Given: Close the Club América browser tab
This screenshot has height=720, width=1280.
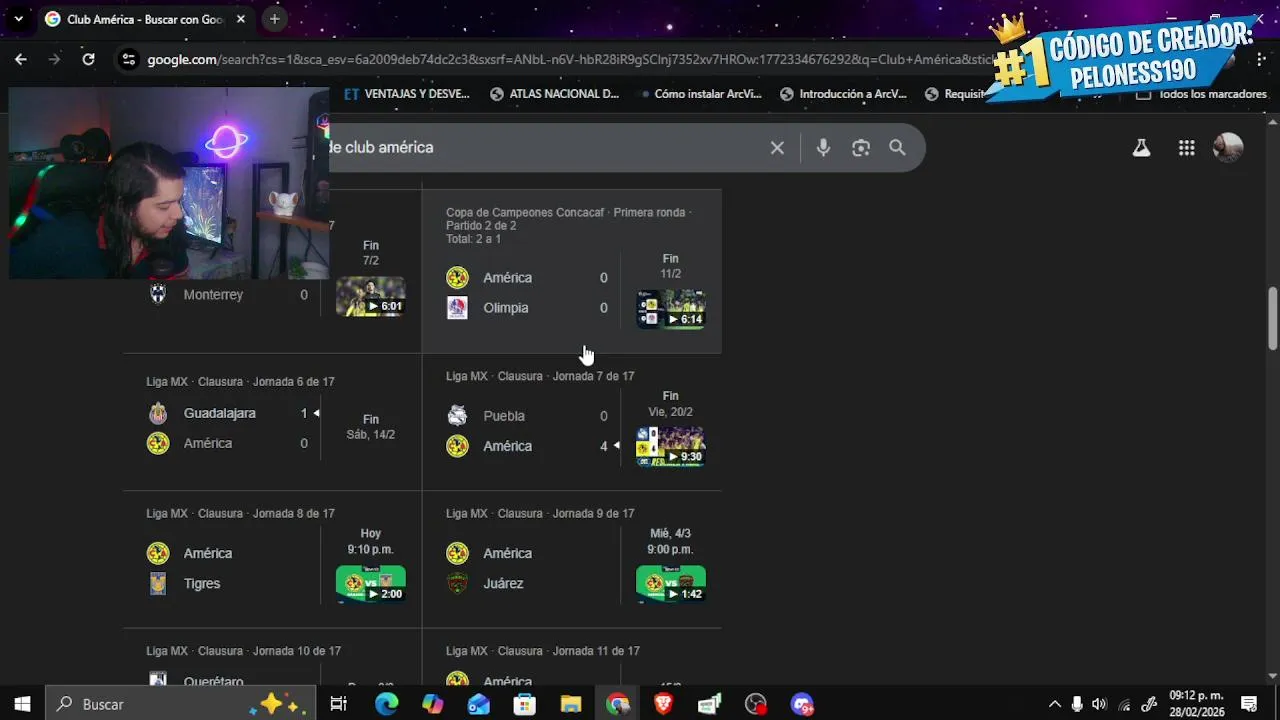Looking at the screenshot, I should [x=241, y=19].
